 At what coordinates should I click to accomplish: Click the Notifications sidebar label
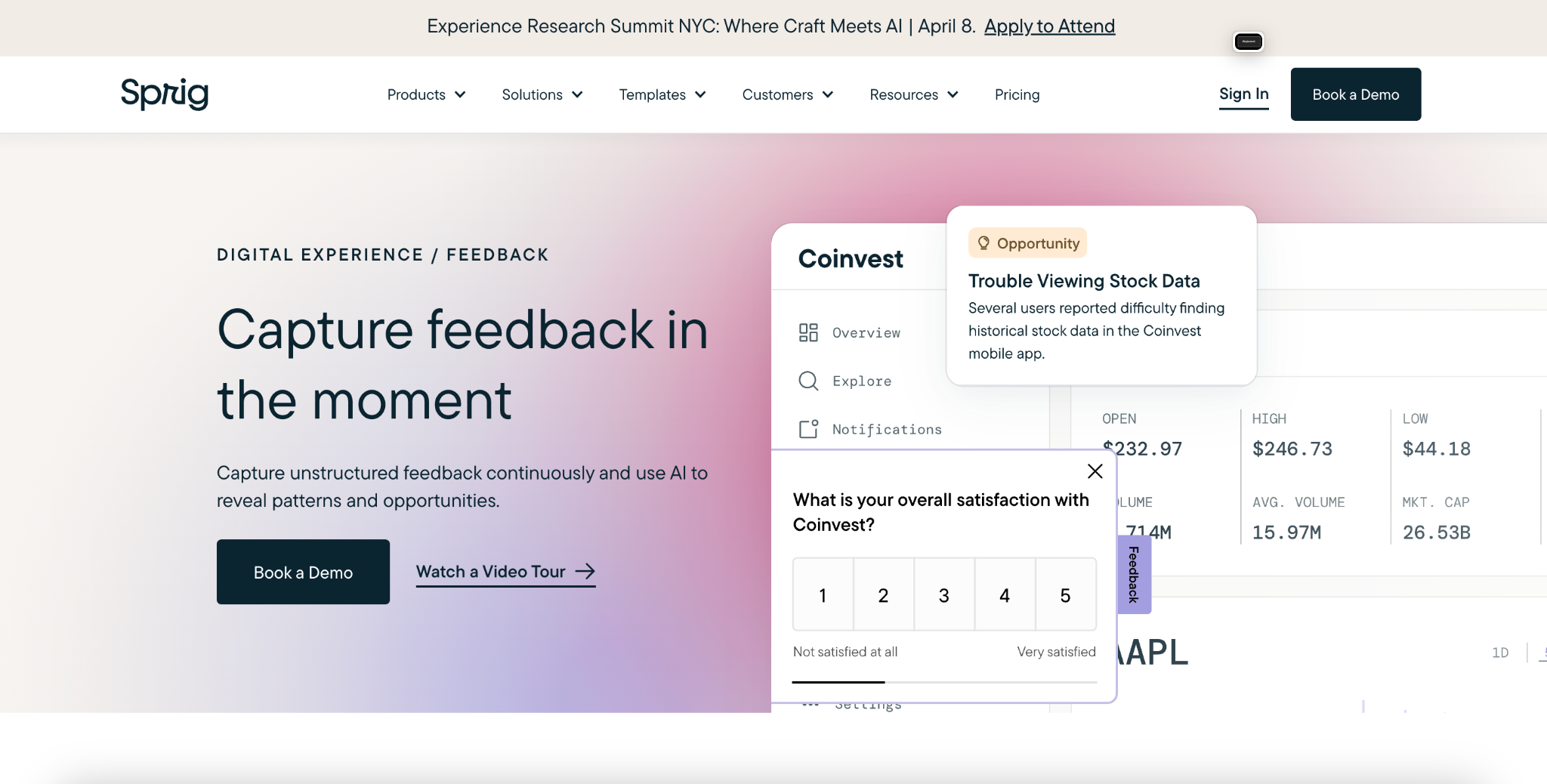click(x=887, y=430)
